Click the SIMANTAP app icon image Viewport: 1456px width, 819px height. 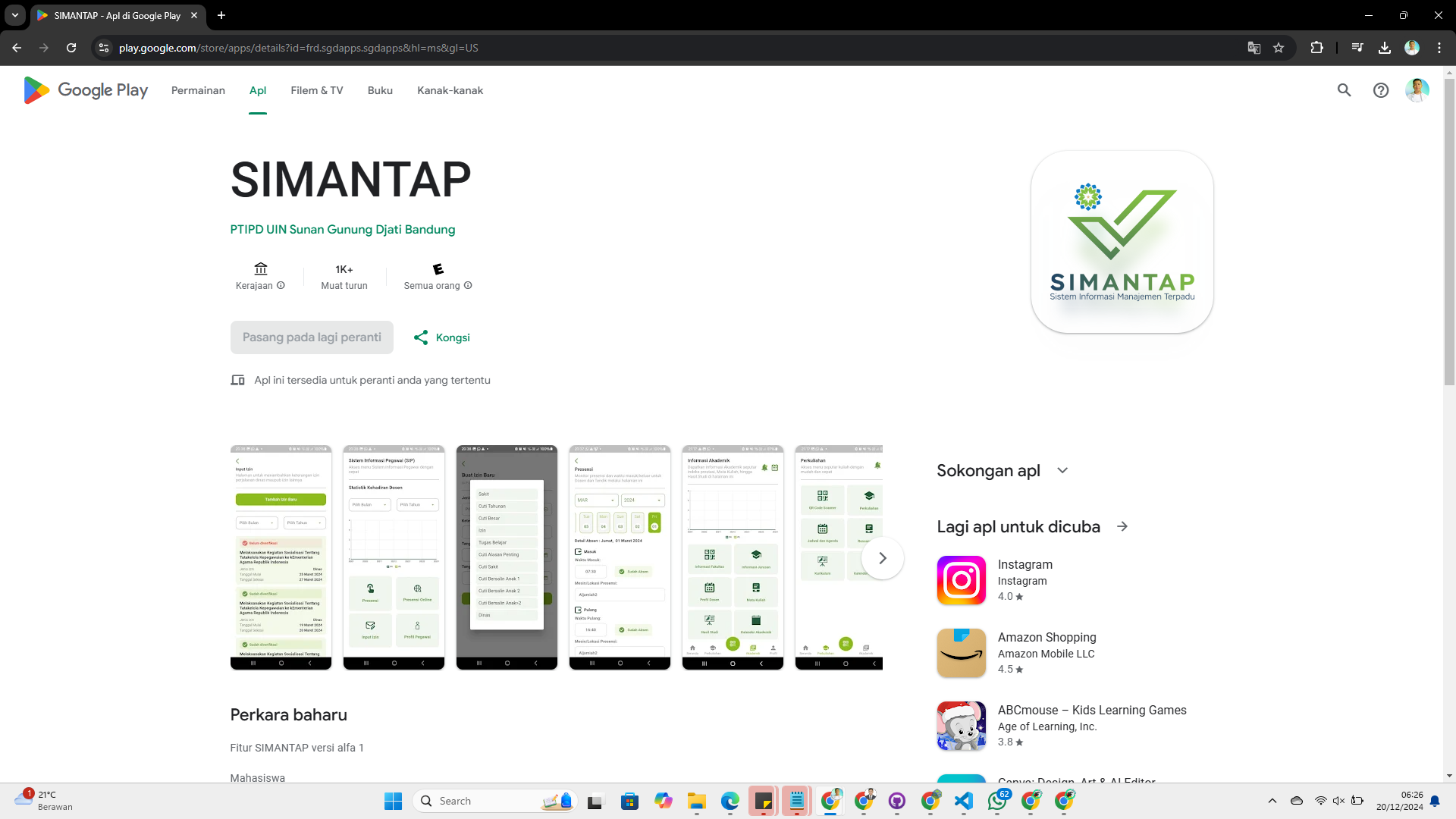pyautogui.click(x=1122, y=242)
